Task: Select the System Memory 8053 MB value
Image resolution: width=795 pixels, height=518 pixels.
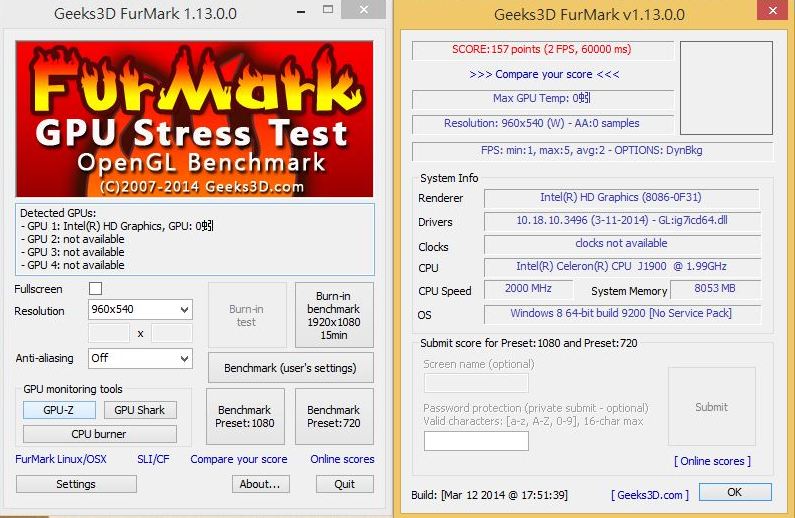Action: point(715,289)
